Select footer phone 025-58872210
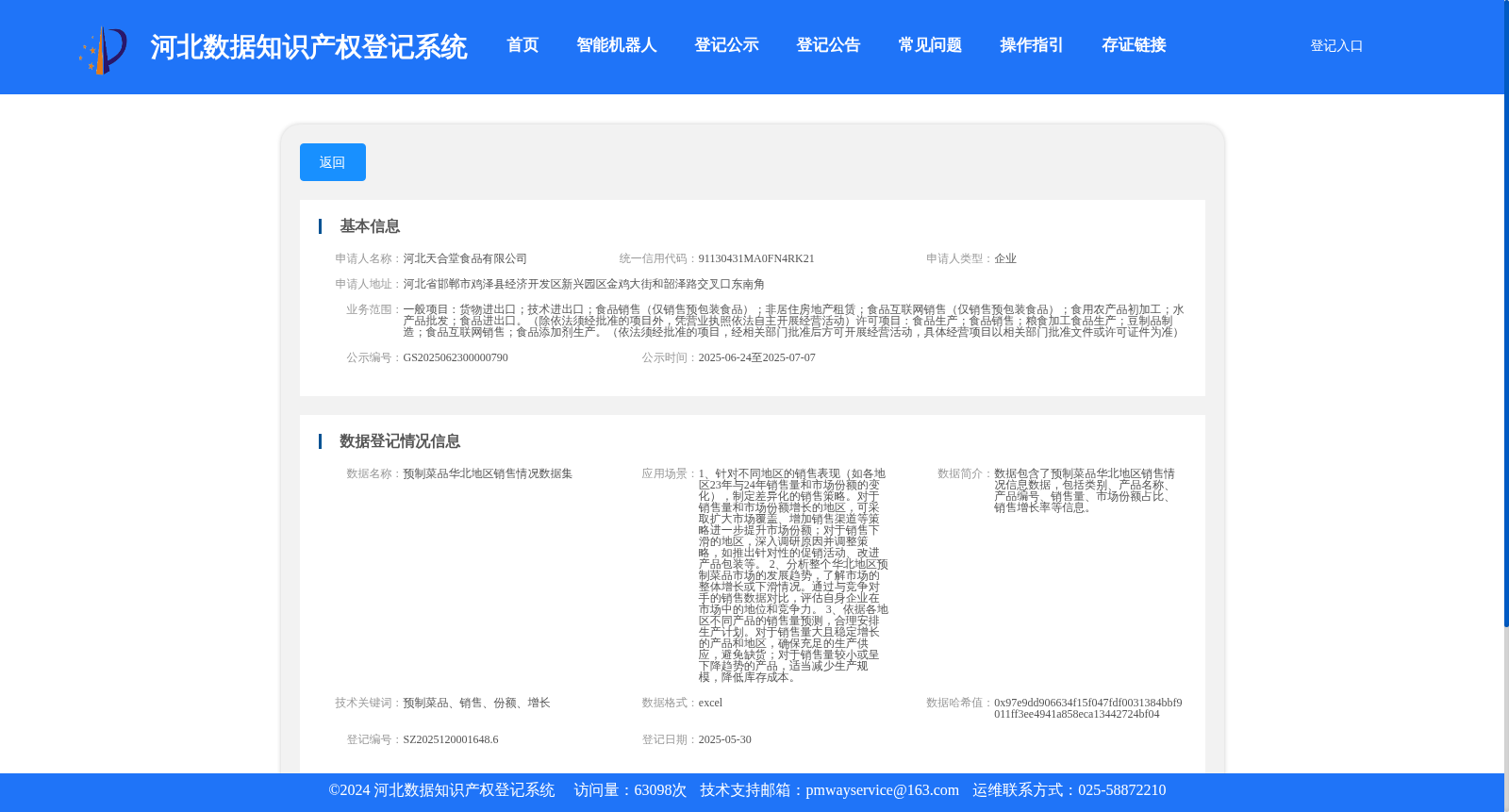Viewport: 1509px width, 812px height. (1121, 790)
